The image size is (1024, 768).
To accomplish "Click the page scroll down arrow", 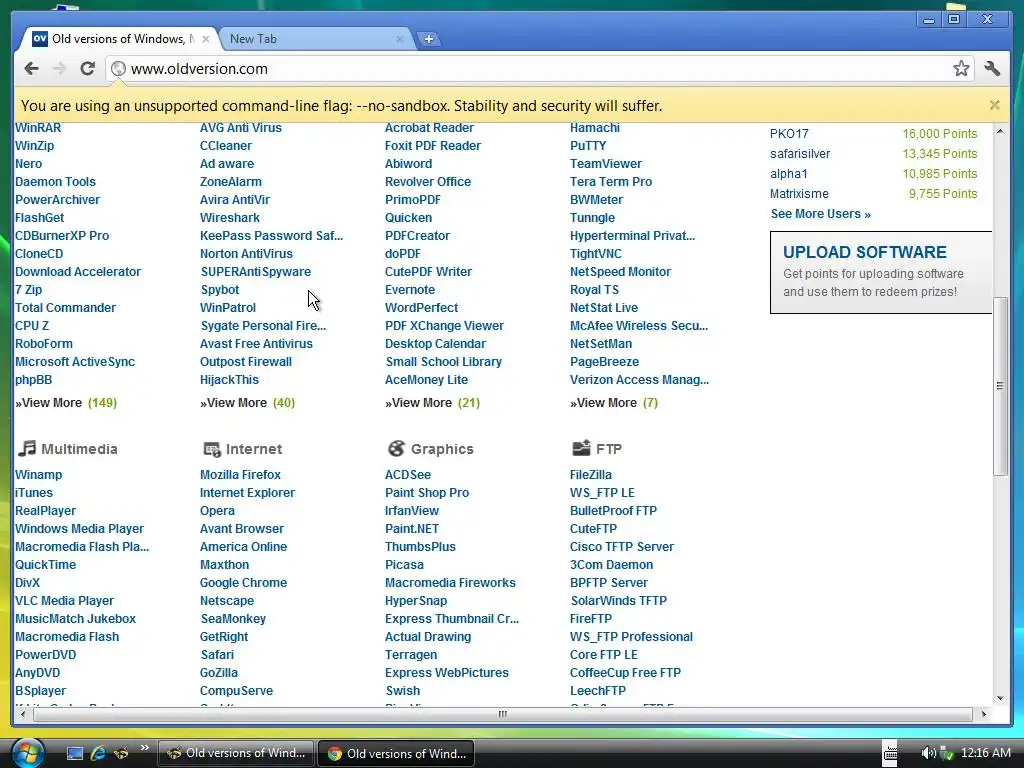I will [x=1000, y=698].
